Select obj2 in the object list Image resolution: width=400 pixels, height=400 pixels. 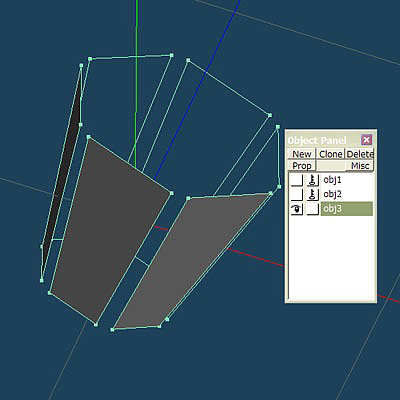click(x=332, y=194)
